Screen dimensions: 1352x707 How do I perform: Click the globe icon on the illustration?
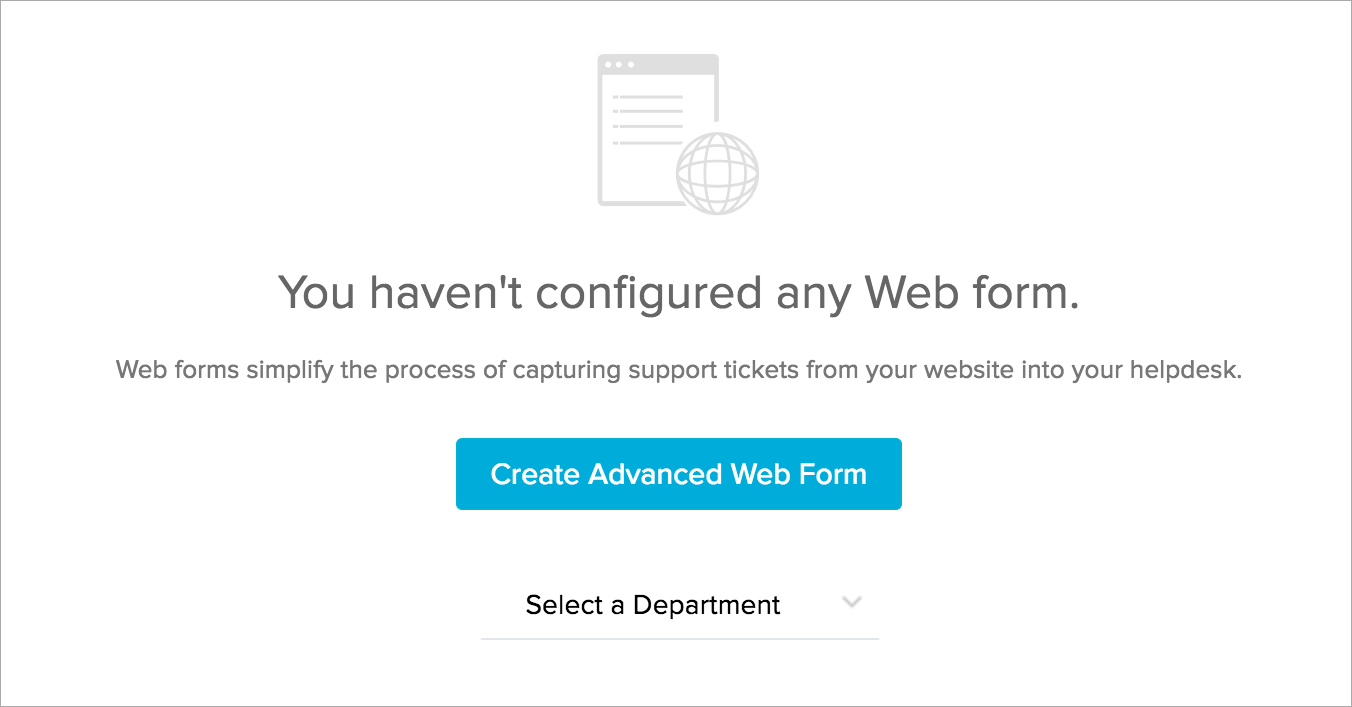pos(717,172)
